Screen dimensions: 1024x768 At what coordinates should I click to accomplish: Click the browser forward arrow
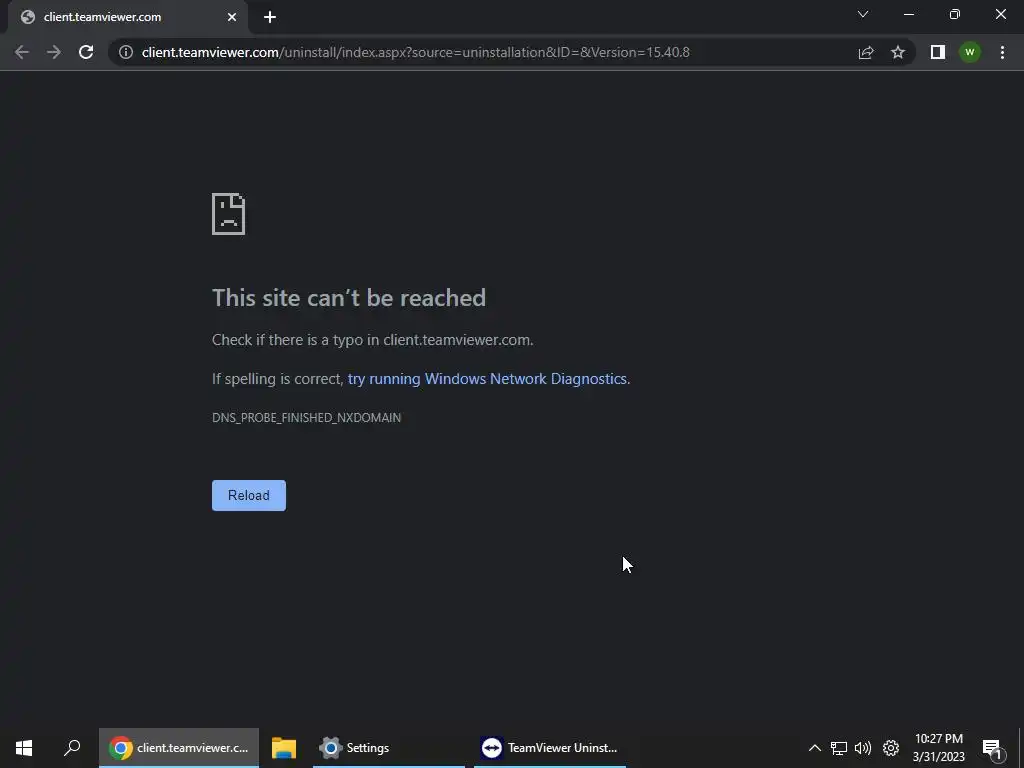tap(54, 52)
